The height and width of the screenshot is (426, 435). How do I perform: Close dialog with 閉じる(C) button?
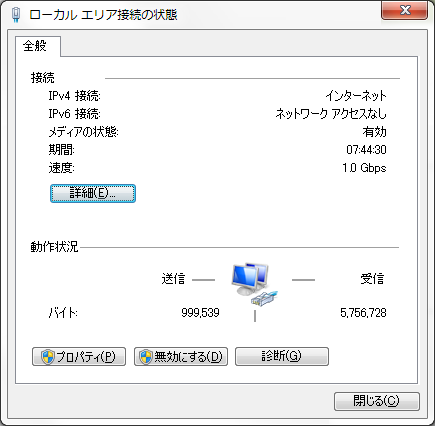pyautogui.click(x=377, y=401)
